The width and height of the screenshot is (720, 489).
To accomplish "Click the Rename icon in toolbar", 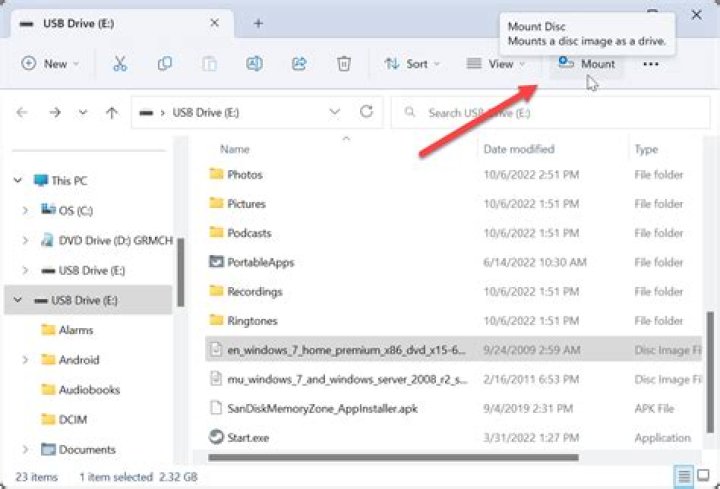I will [254, 64].
